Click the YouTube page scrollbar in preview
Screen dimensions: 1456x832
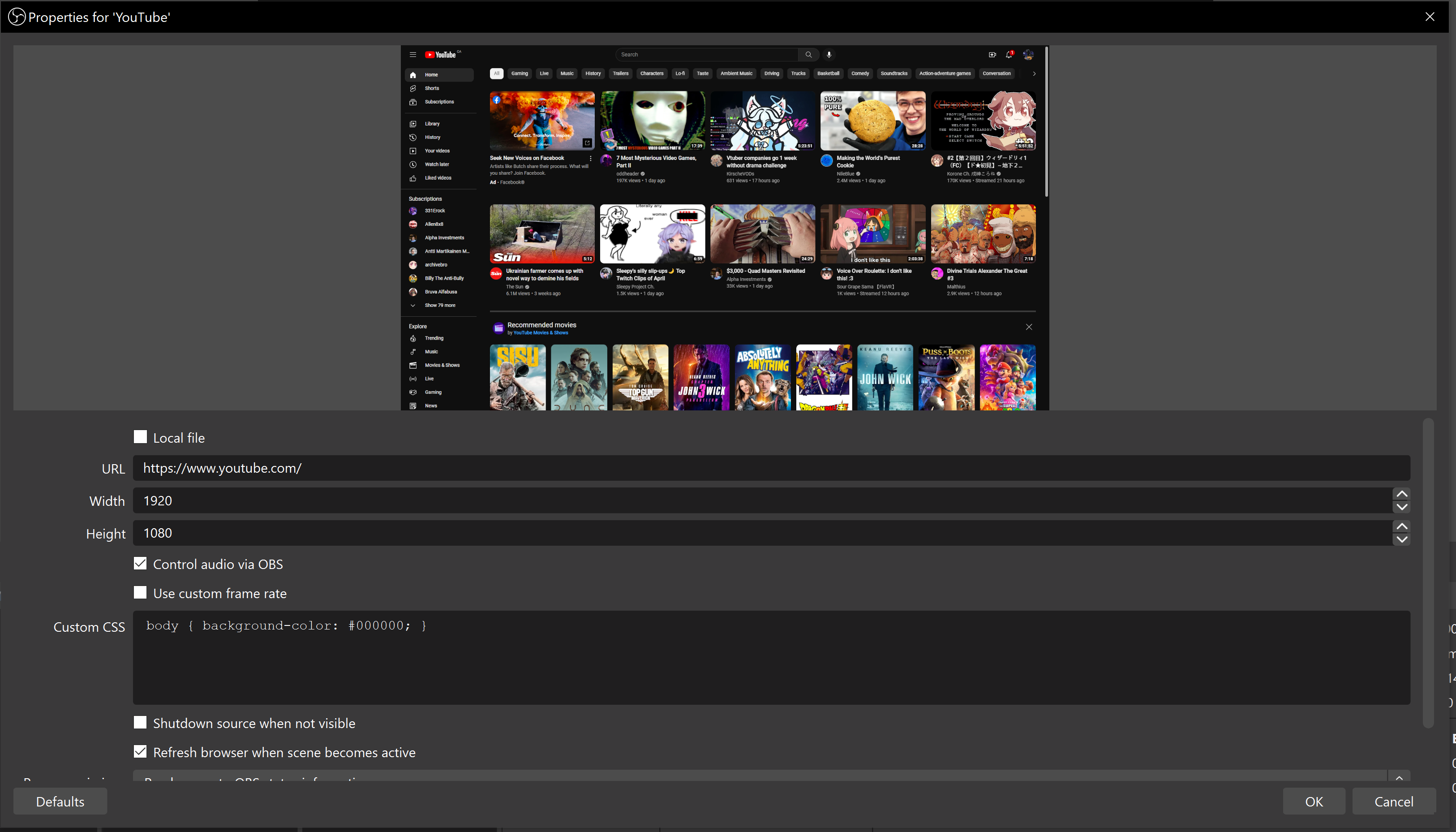pyautogui.click(x=1046, y=122)
